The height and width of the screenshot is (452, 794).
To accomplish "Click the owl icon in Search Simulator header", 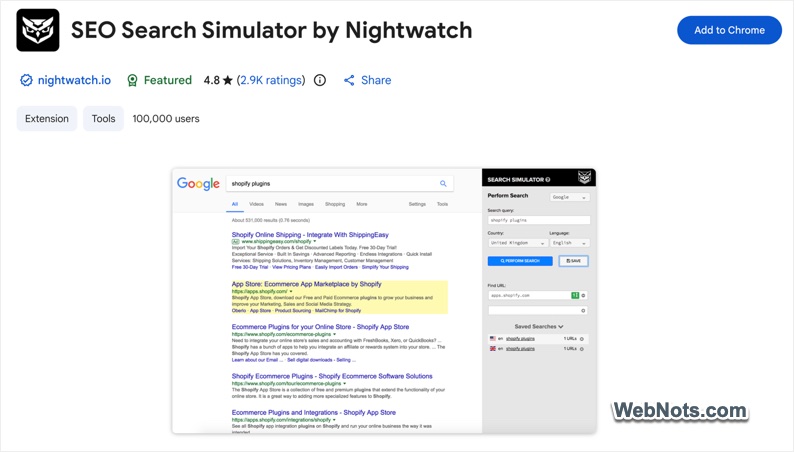I will [584, 177].
